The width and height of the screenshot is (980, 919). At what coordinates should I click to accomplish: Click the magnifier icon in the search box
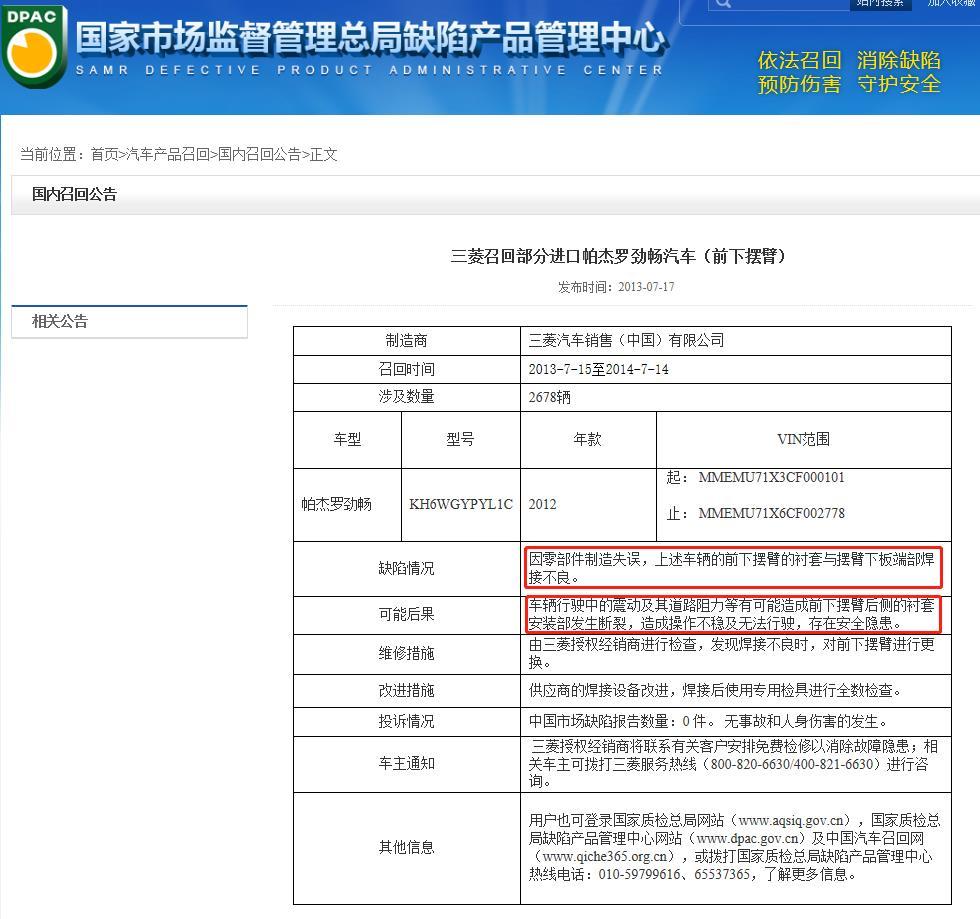tap(723, 3)
